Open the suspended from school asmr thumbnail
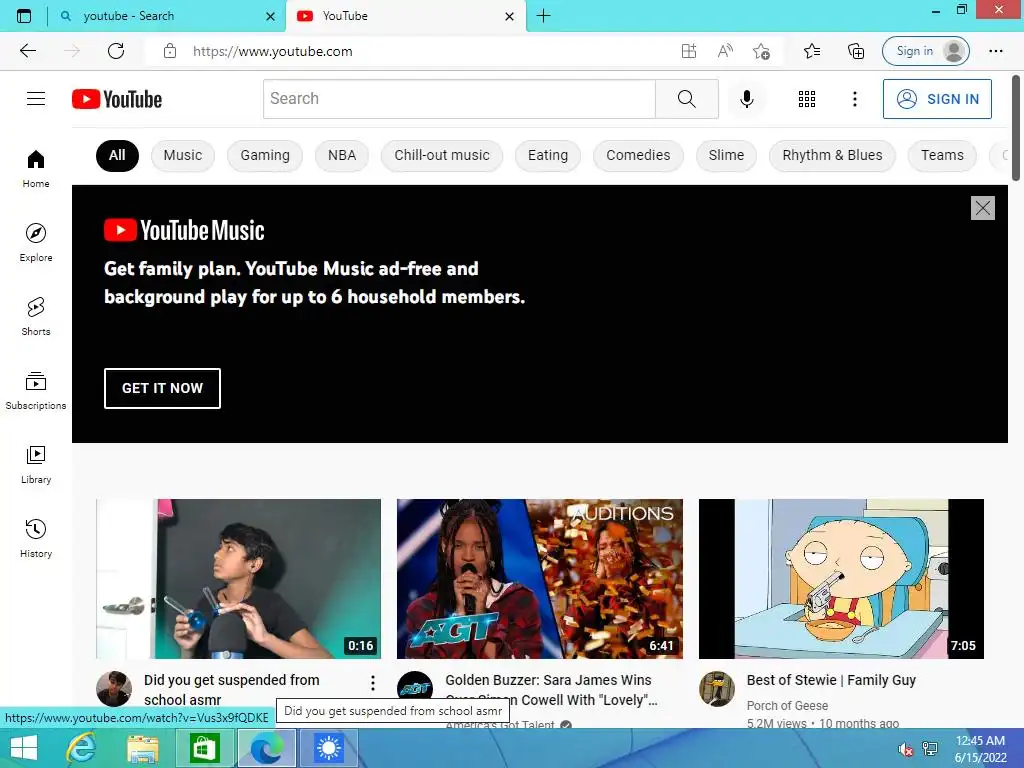 [x=238, y=579]
